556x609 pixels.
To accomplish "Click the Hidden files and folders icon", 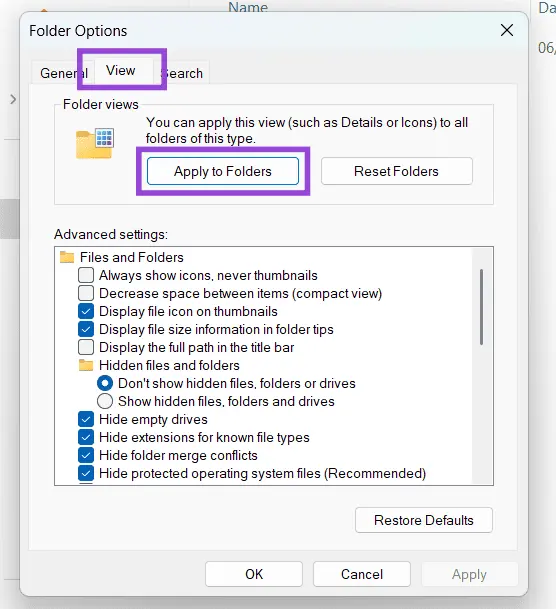I will tap(86, 365).
